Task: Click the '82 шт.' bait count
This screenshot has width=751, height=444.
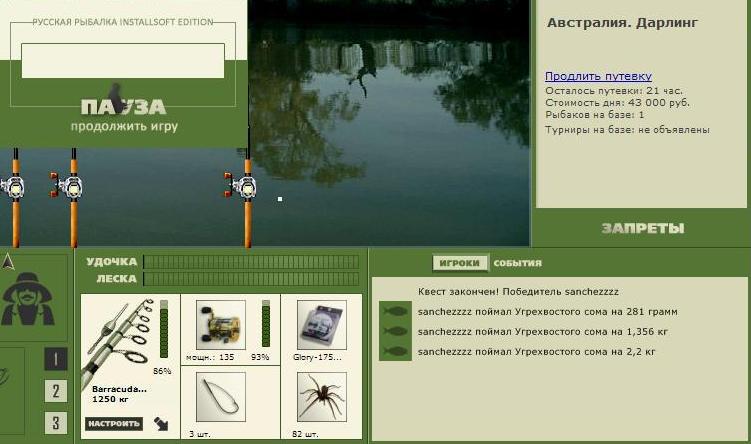Action: coord(305,434)
